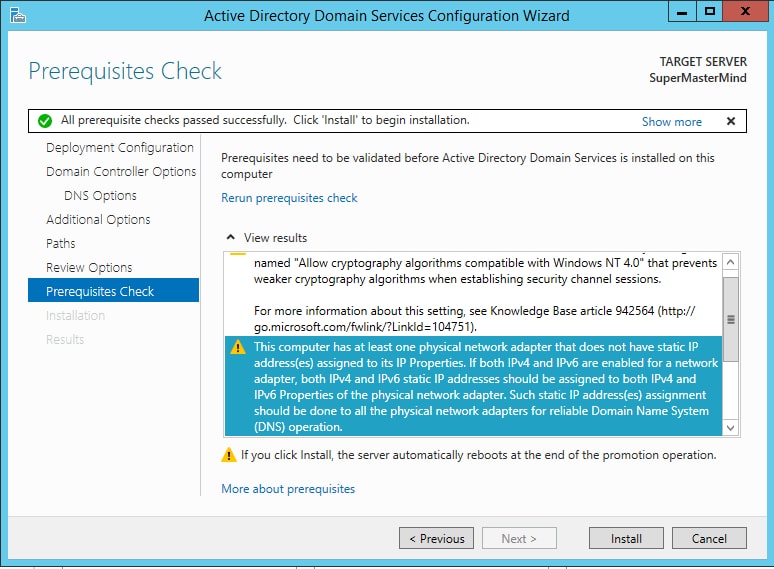Click warning icon beside reboot notice

tap(229, 455)
